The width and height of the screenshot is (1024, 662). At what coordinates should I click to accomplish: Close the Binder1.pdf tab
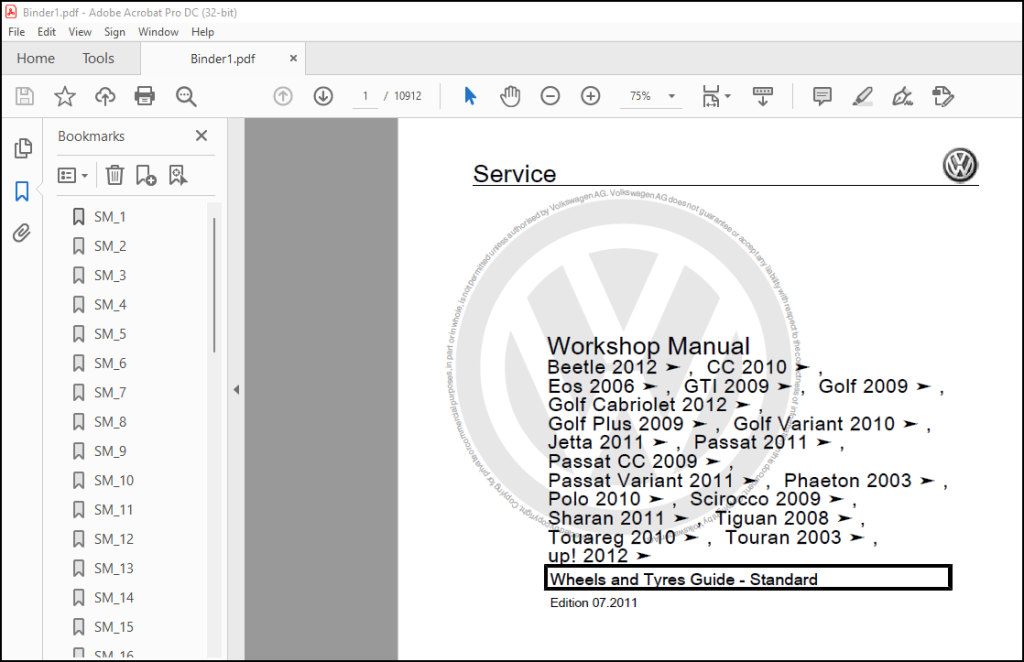(x=293, y=58)
